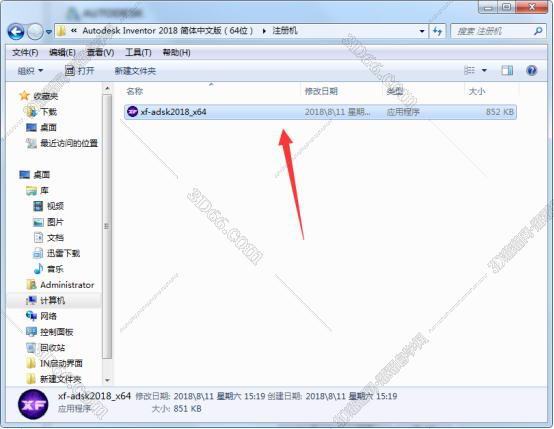
Task: Expand the view options dropdown arrow
Action: click(484, 71)
